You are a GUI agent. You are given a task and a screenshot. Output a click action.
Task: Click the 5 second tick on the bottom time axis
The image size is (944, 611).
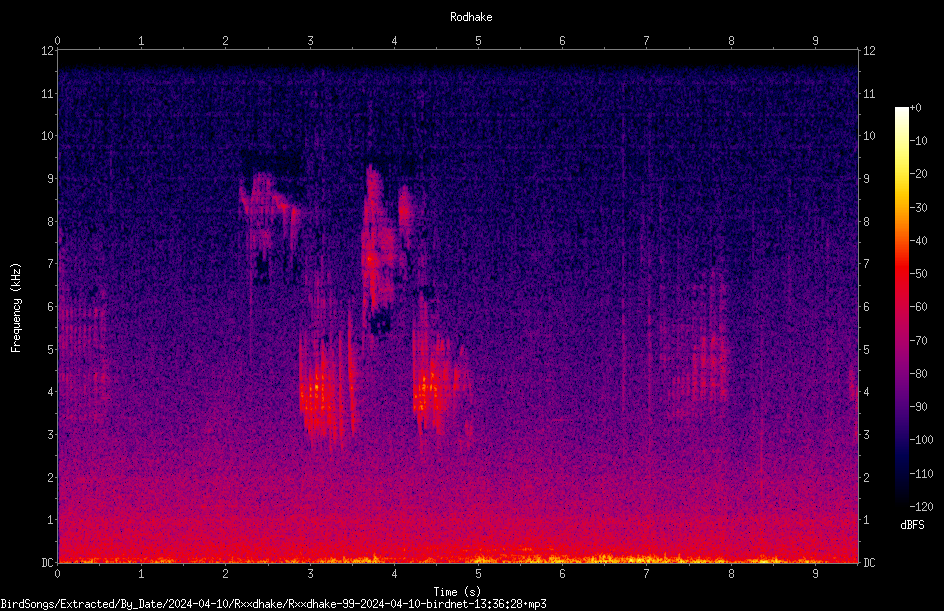(x=478, y=574)
